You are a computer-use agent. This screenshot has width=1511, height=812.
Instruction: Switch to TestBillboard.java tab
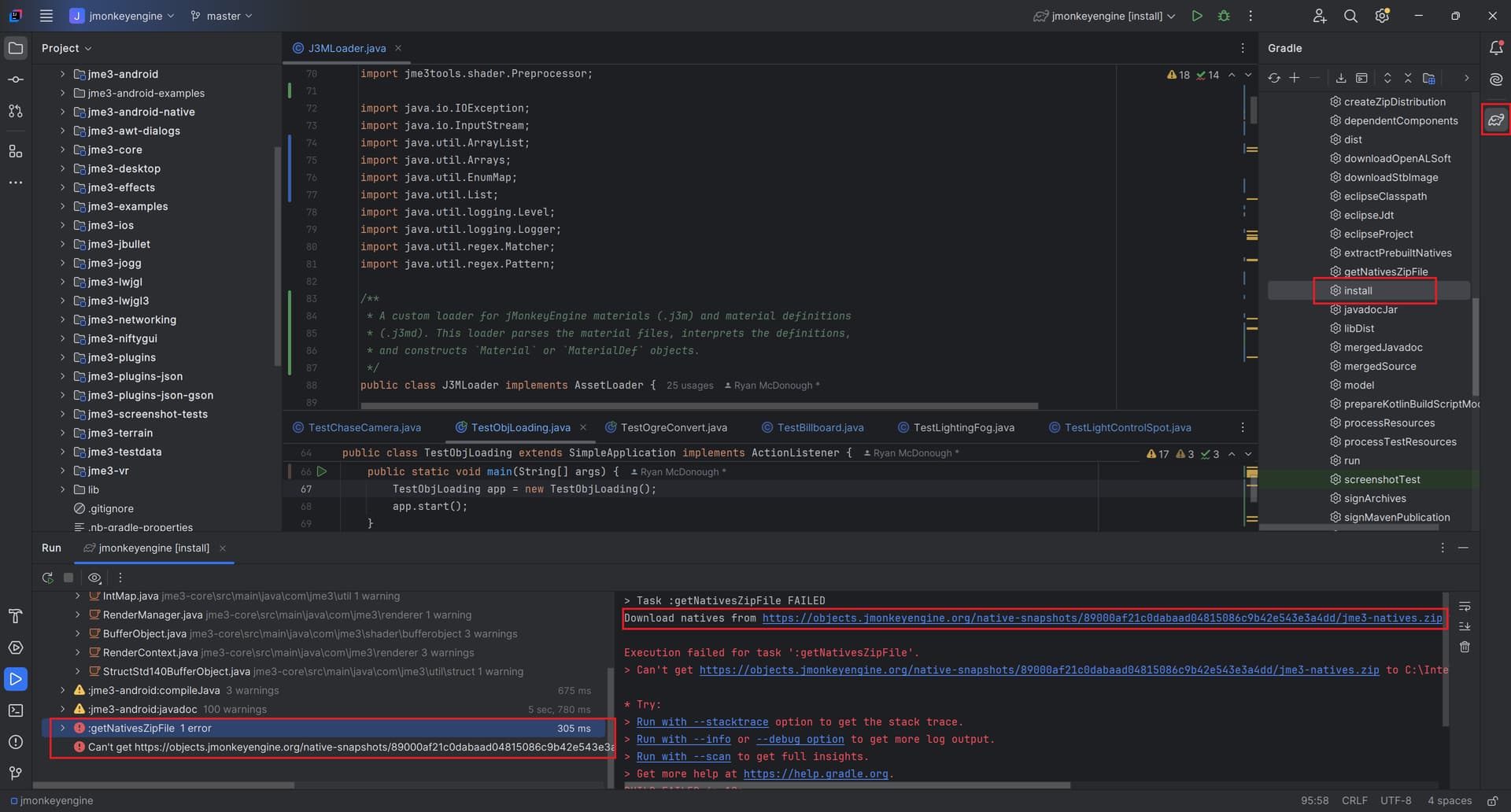813,427
